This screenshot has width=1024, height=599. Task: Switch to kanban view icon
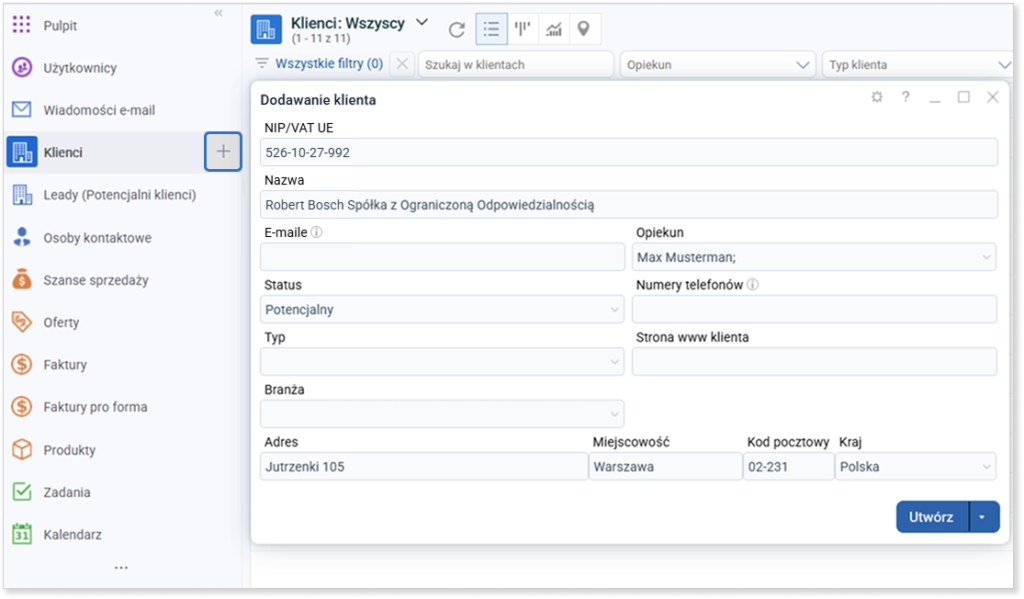click(x=522, y=29)
